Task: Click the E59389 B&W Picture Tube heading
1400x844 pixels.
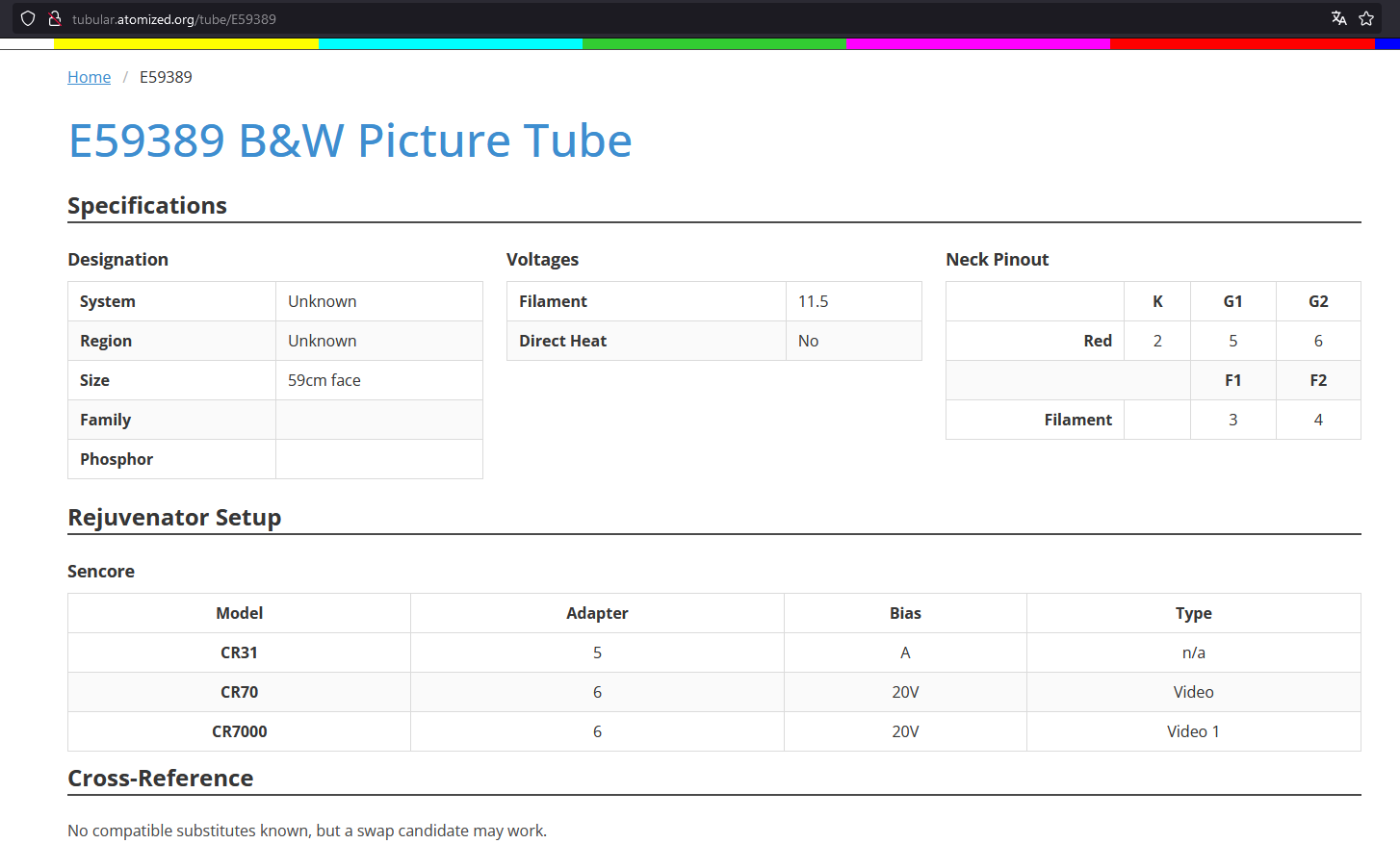Action: pyautogui.click(x=350, y=141)
